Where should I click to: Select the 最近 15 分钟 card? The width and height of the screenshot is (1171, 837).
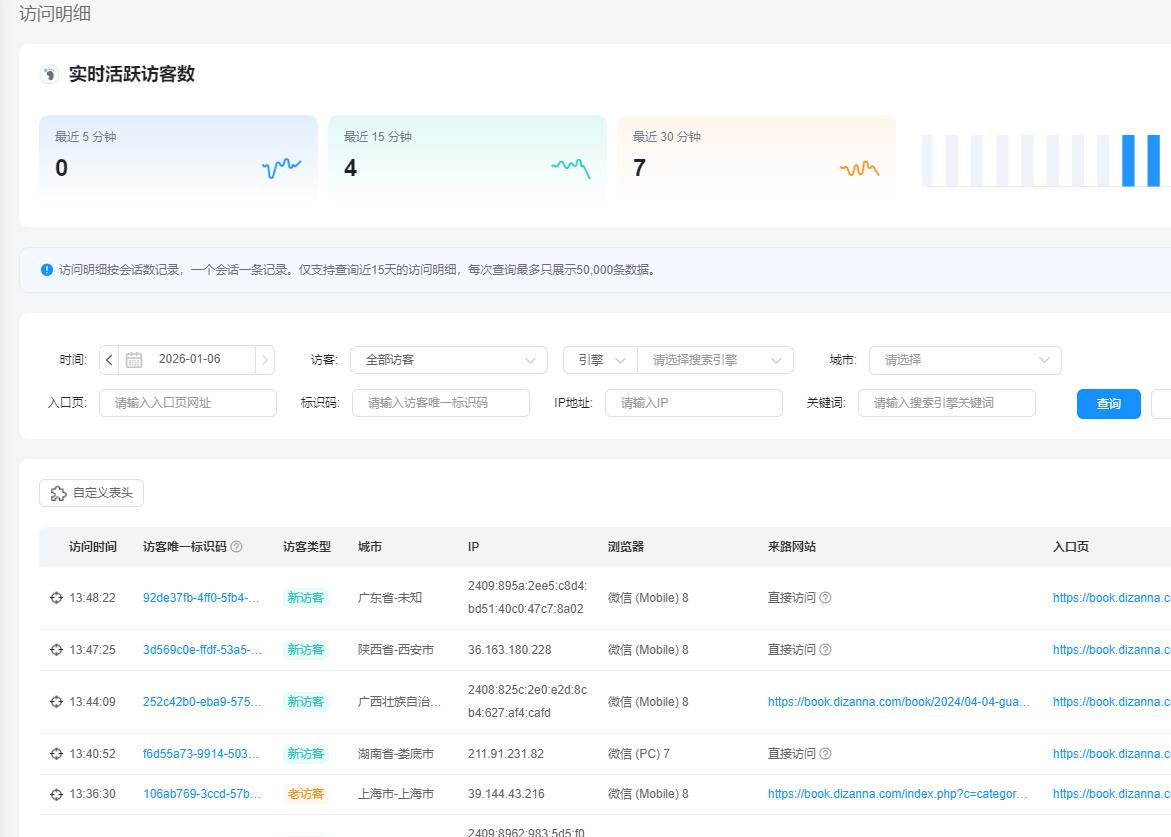pyautogui.click(x=467, y=157)
